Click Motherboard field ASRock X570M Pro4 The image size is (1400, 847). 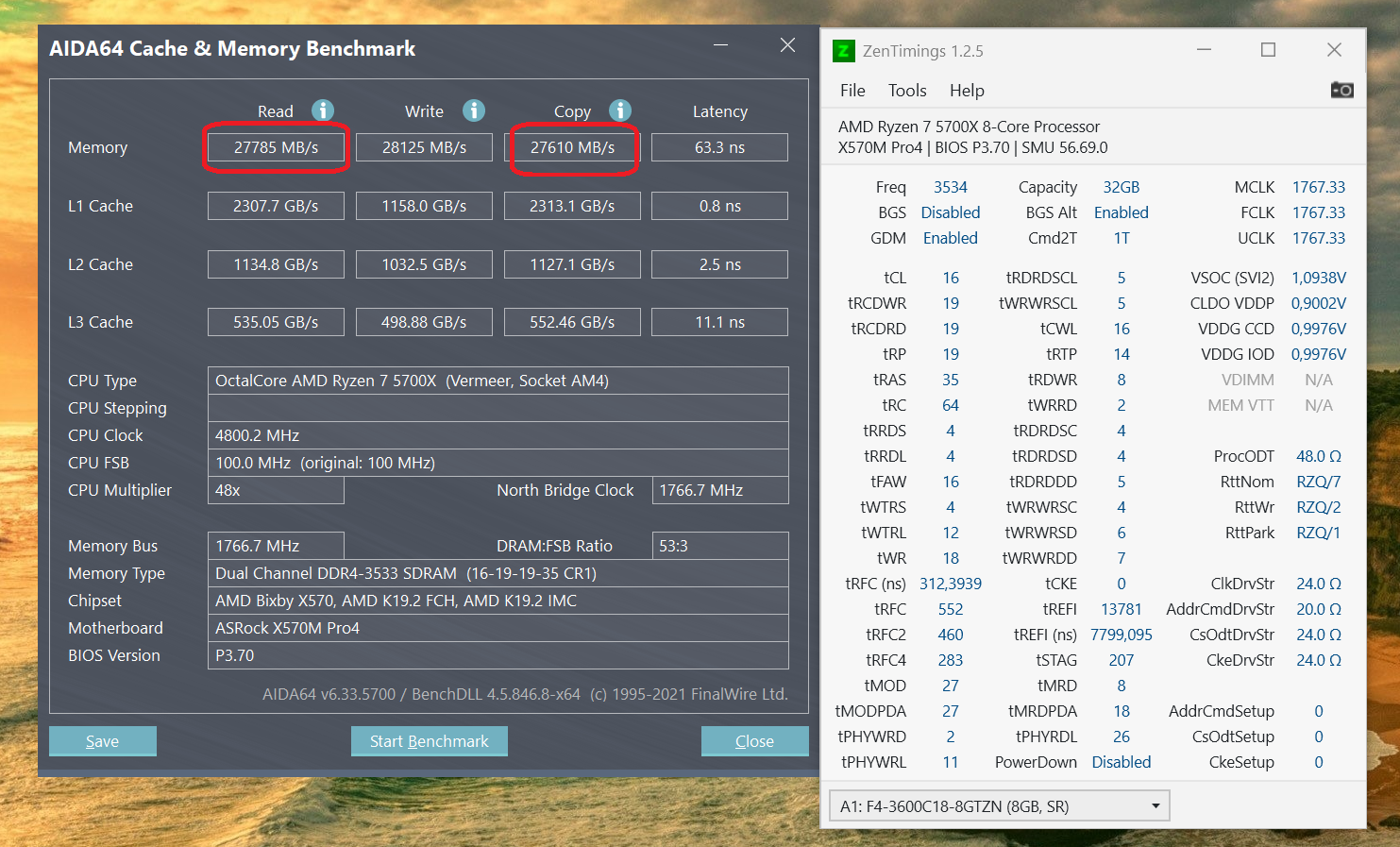coord(498,628)
